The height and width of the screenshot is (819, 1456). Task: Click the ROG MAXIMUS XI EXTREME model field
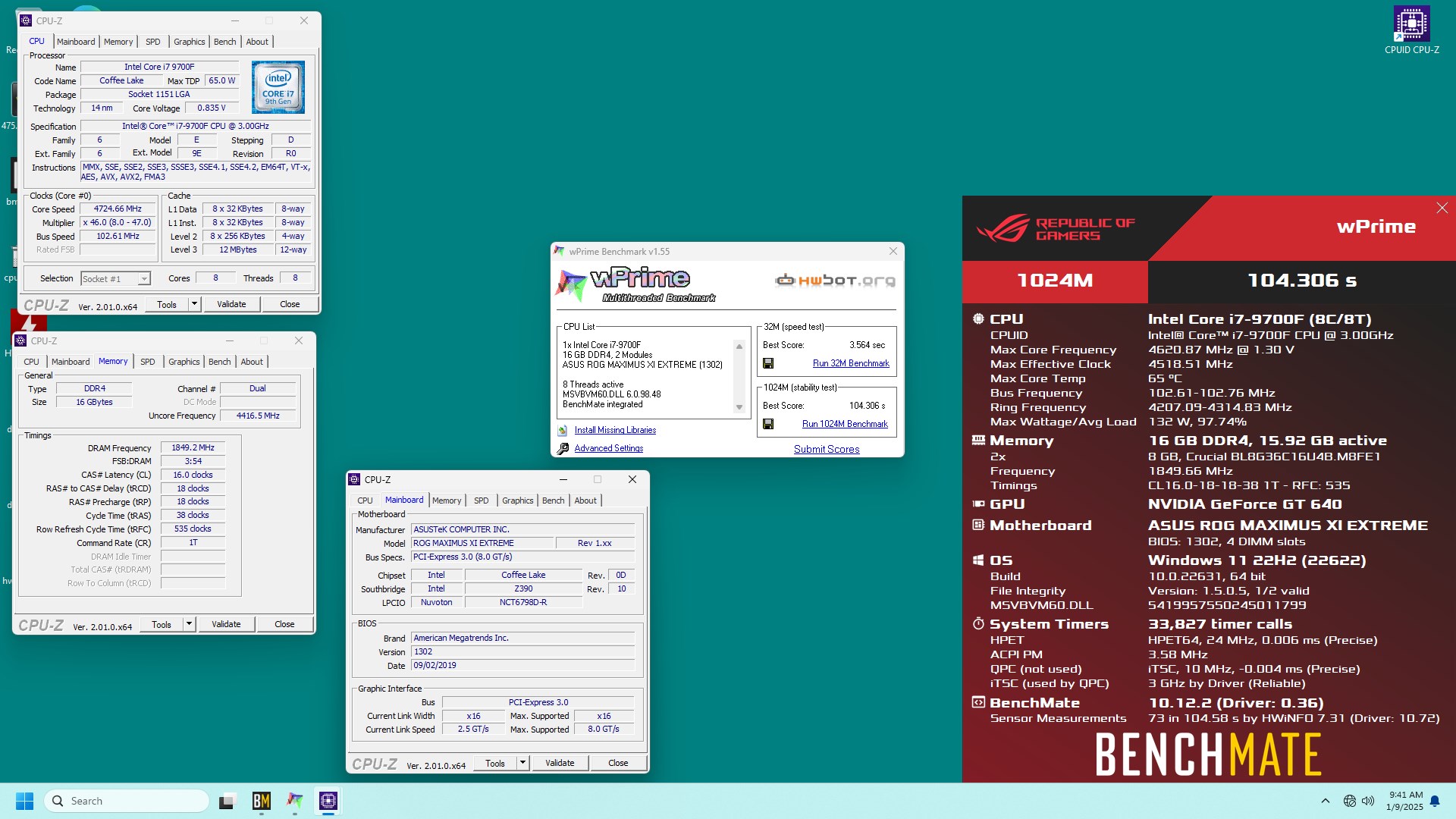point(482,544)
